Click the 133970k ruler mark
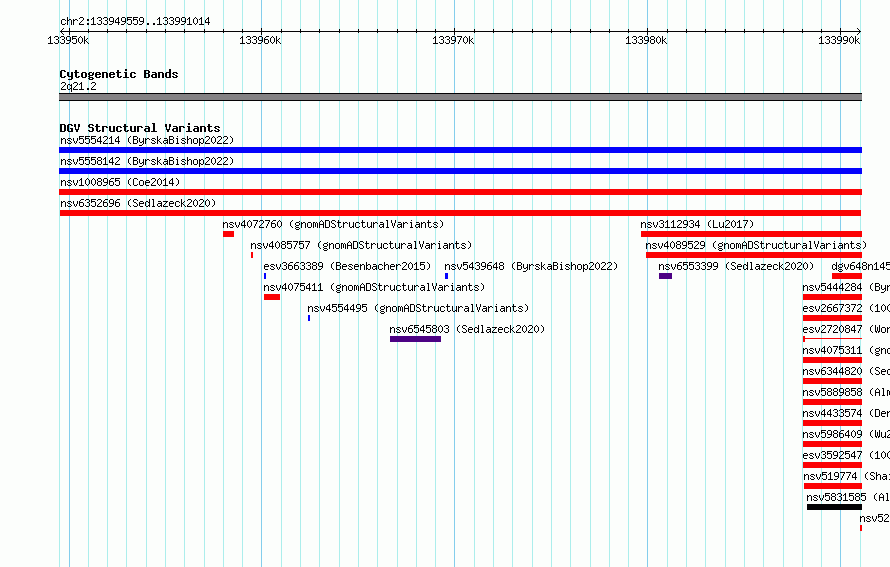 453,40
